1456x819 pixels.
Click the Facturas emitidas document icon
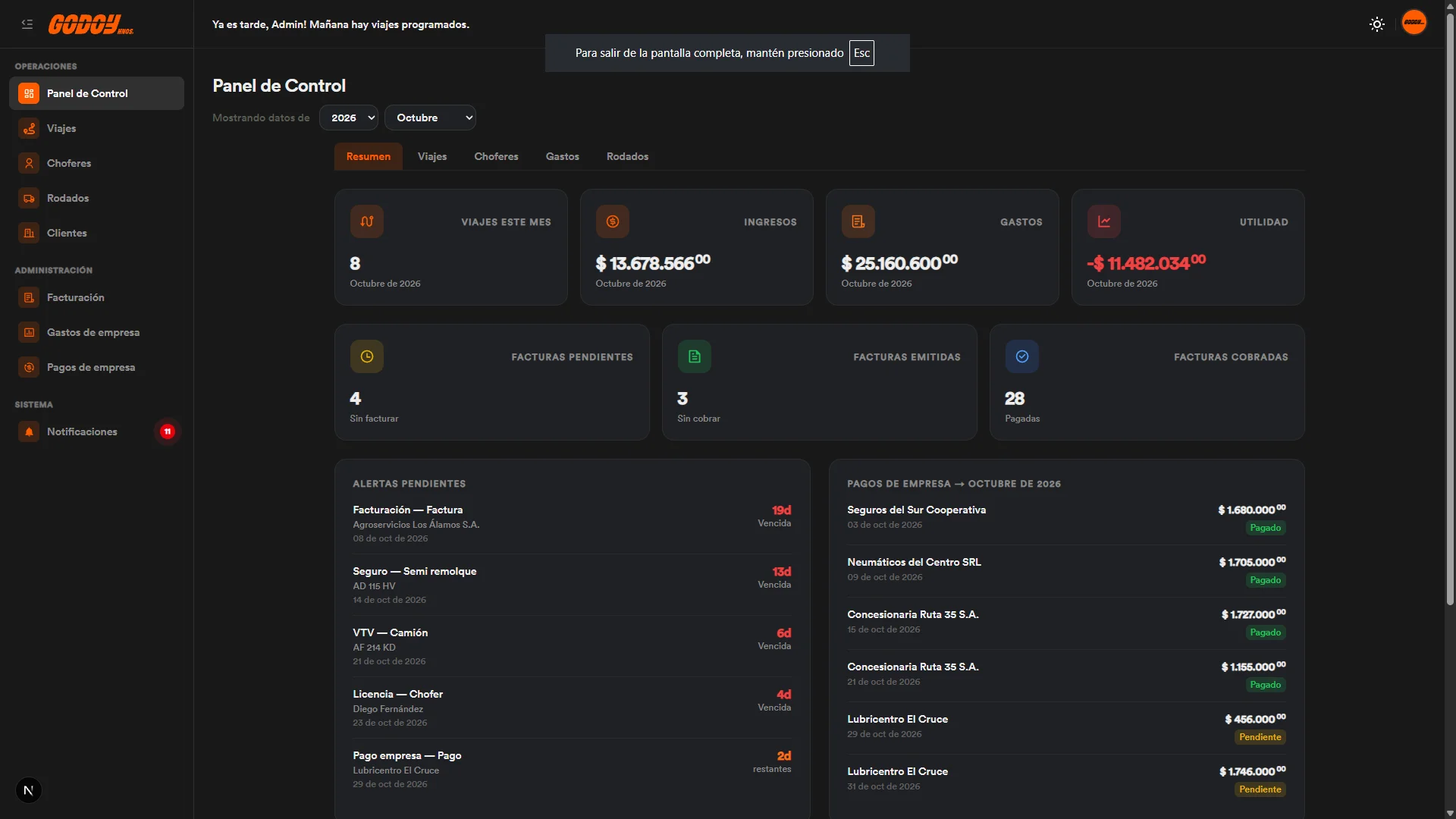(x=695, y=356)
